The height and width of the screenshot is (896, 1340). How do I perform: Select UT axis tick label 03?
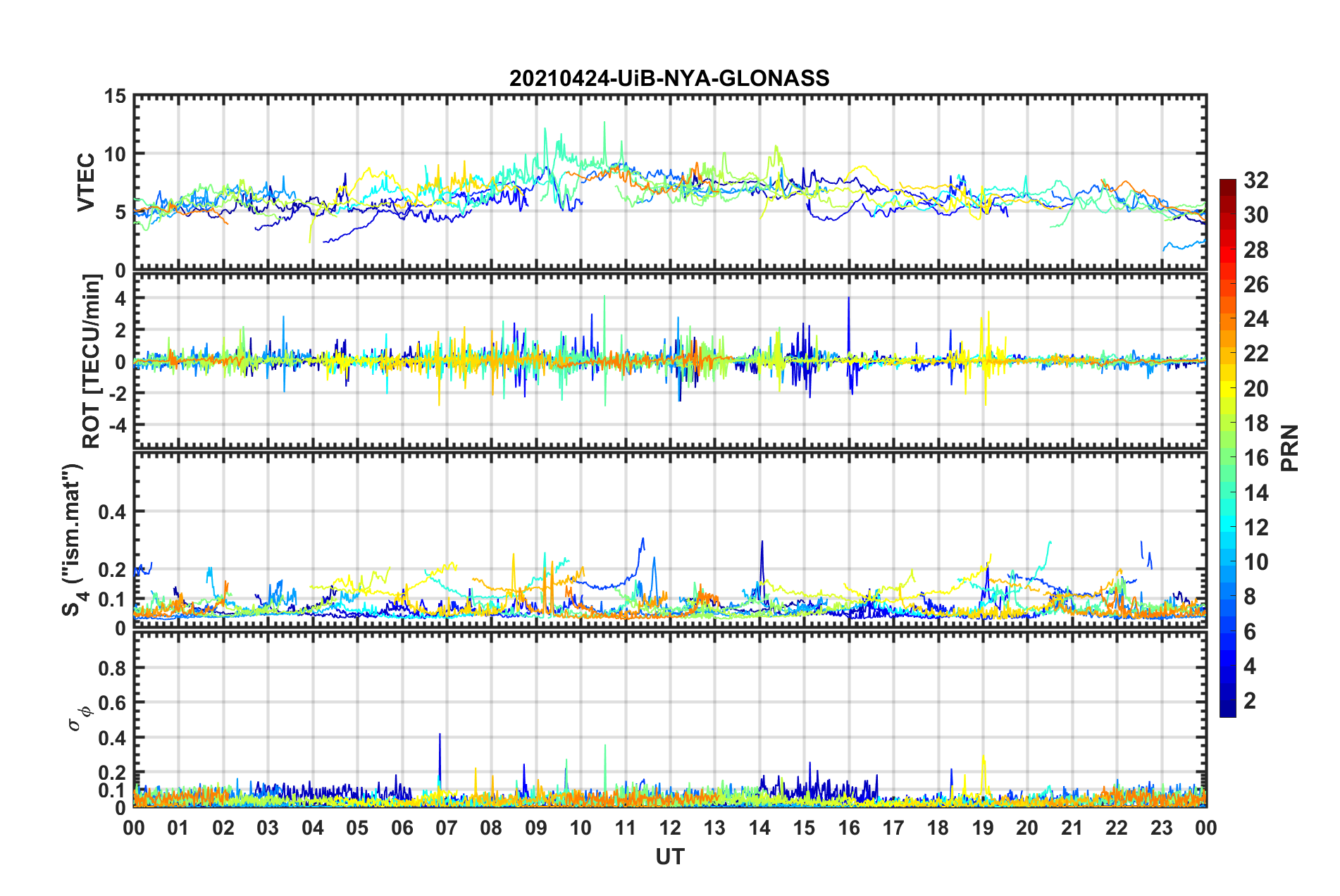pyautogui.click(x=268, y=828)
